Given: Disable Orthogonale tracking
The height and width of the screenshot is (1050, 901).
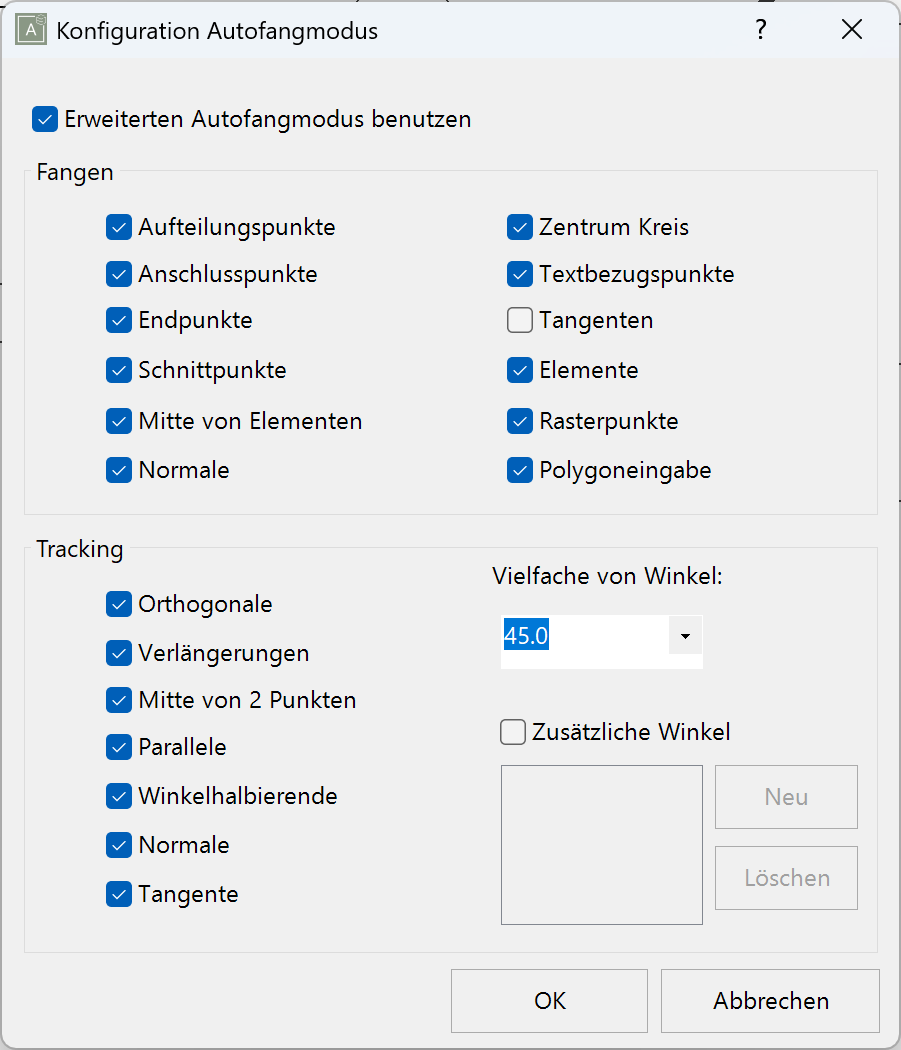Looking at the screenshot, I should [x=119, y=604].
